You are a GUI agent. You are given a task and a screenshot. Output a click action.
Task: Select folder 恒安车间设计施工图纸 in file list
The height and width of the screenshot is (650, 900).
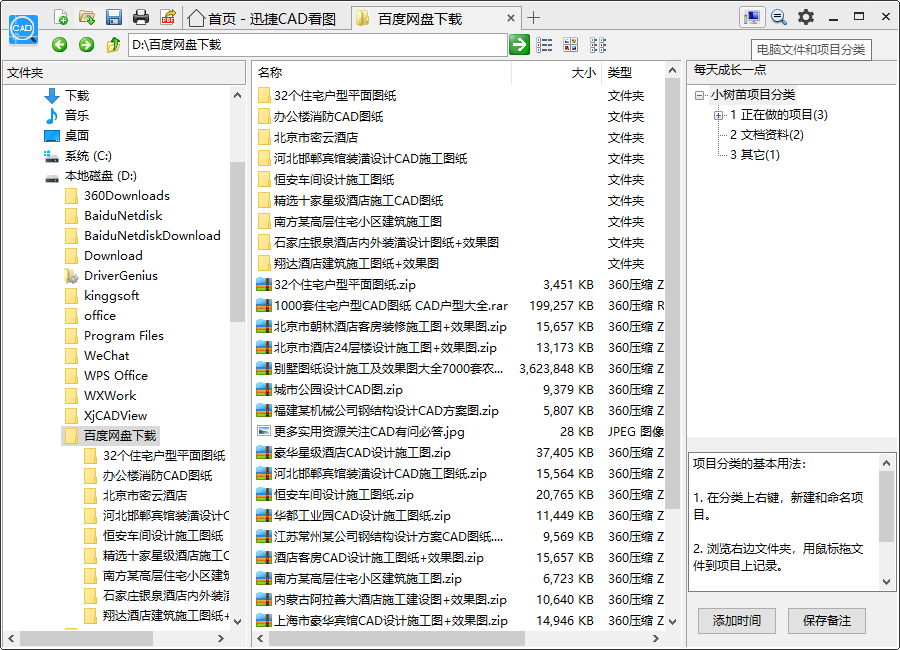333,180
